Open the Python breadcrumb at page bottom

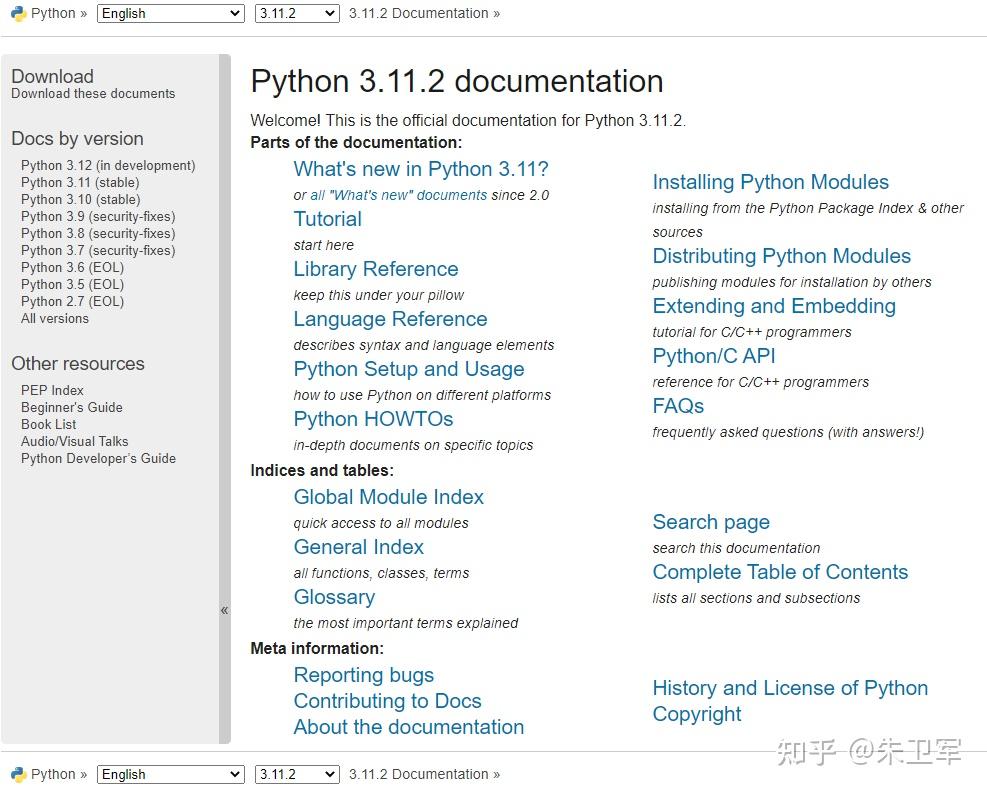[52, 773]
